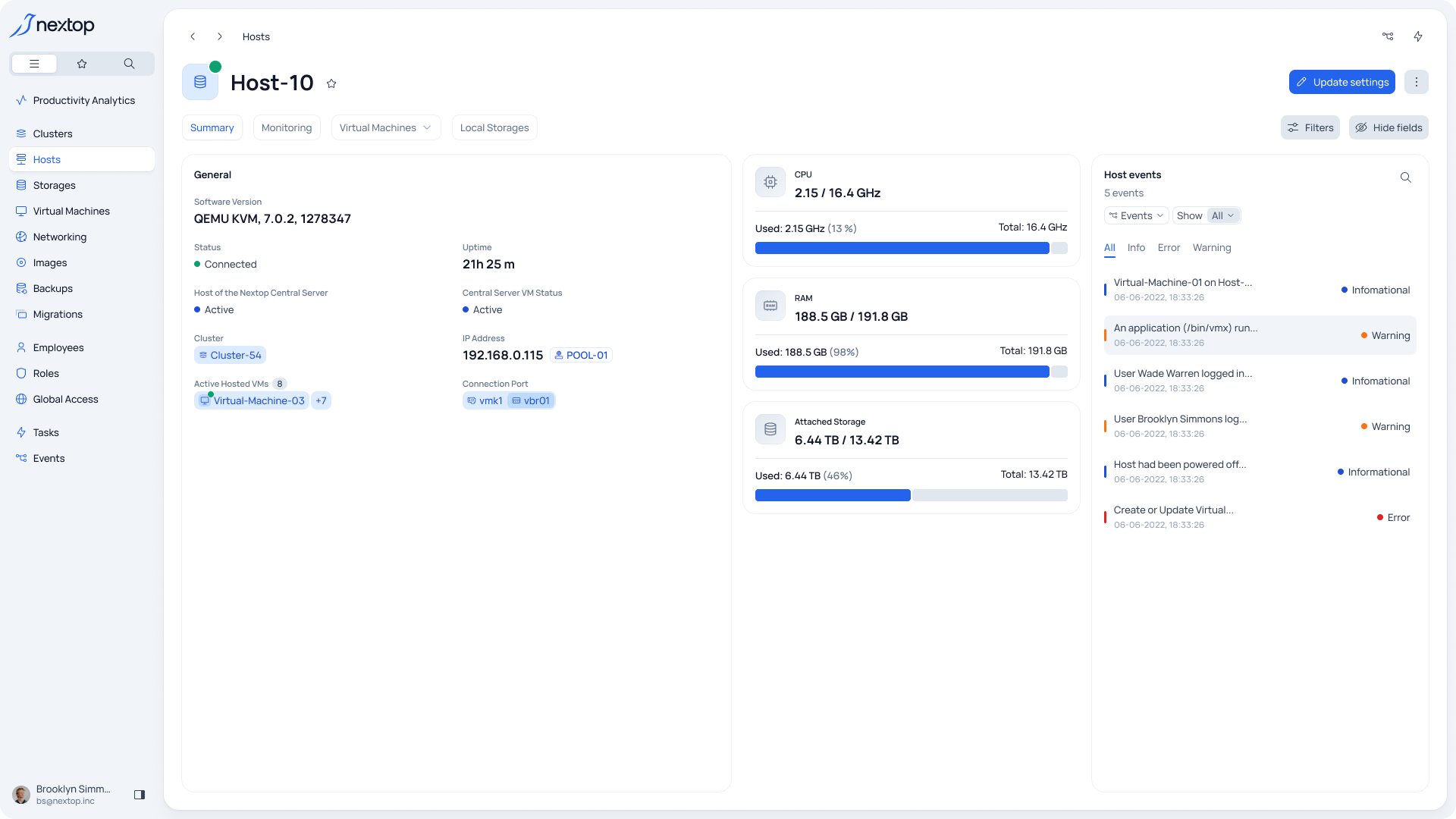The height and width of the screenshot is (819, 1456).
Task: Favorite Host-10 with star
Action: pyautogui.click(x=331, y=83)
